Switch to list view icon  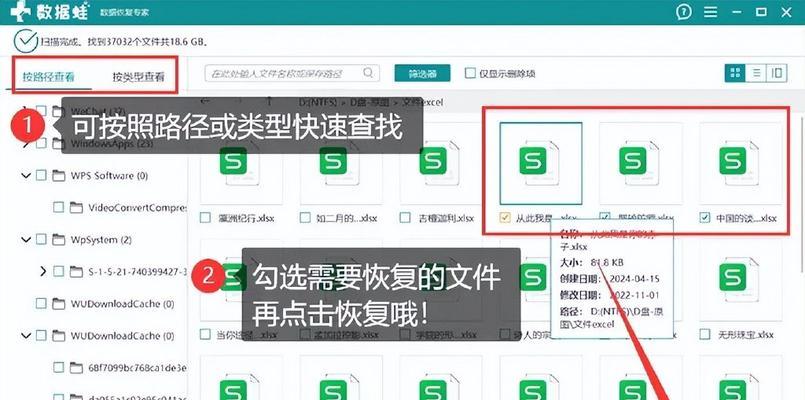tap(756, 73)
